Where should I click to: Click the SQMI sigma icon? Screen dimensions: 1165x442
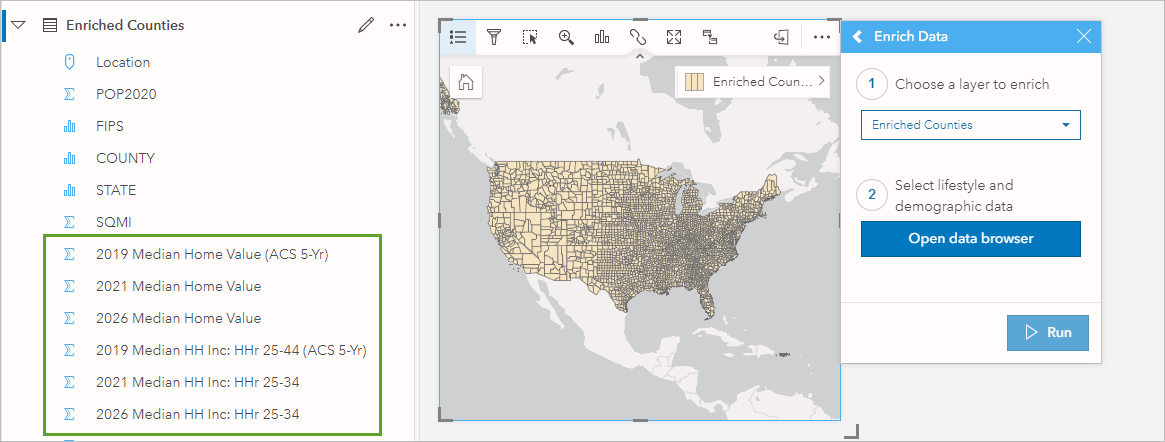(x=69, y=222)
